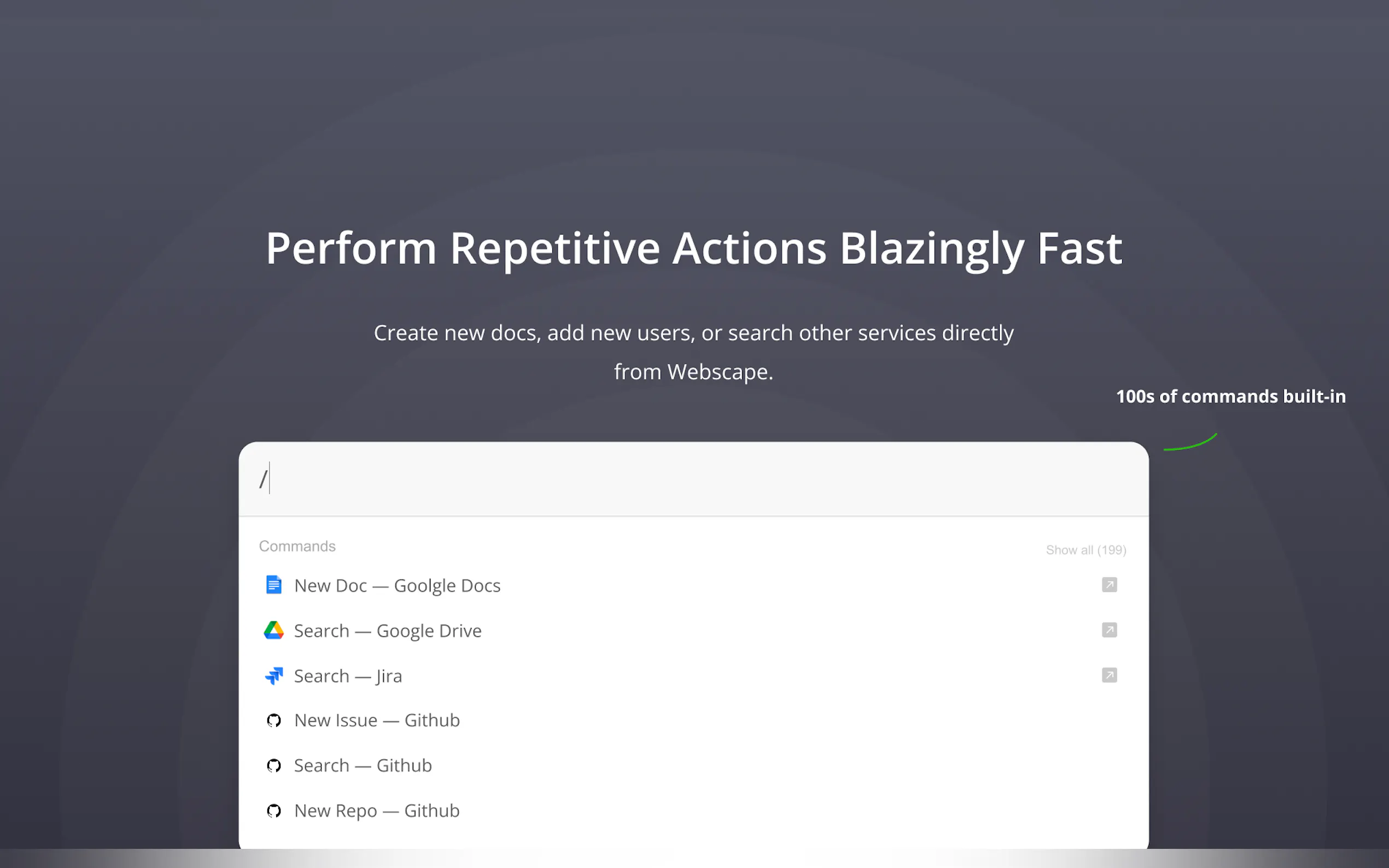This screenshot has width=1389, height=868.
Task: Open the external arrow icon for Google Drive search
Action: coord(1109,630)
